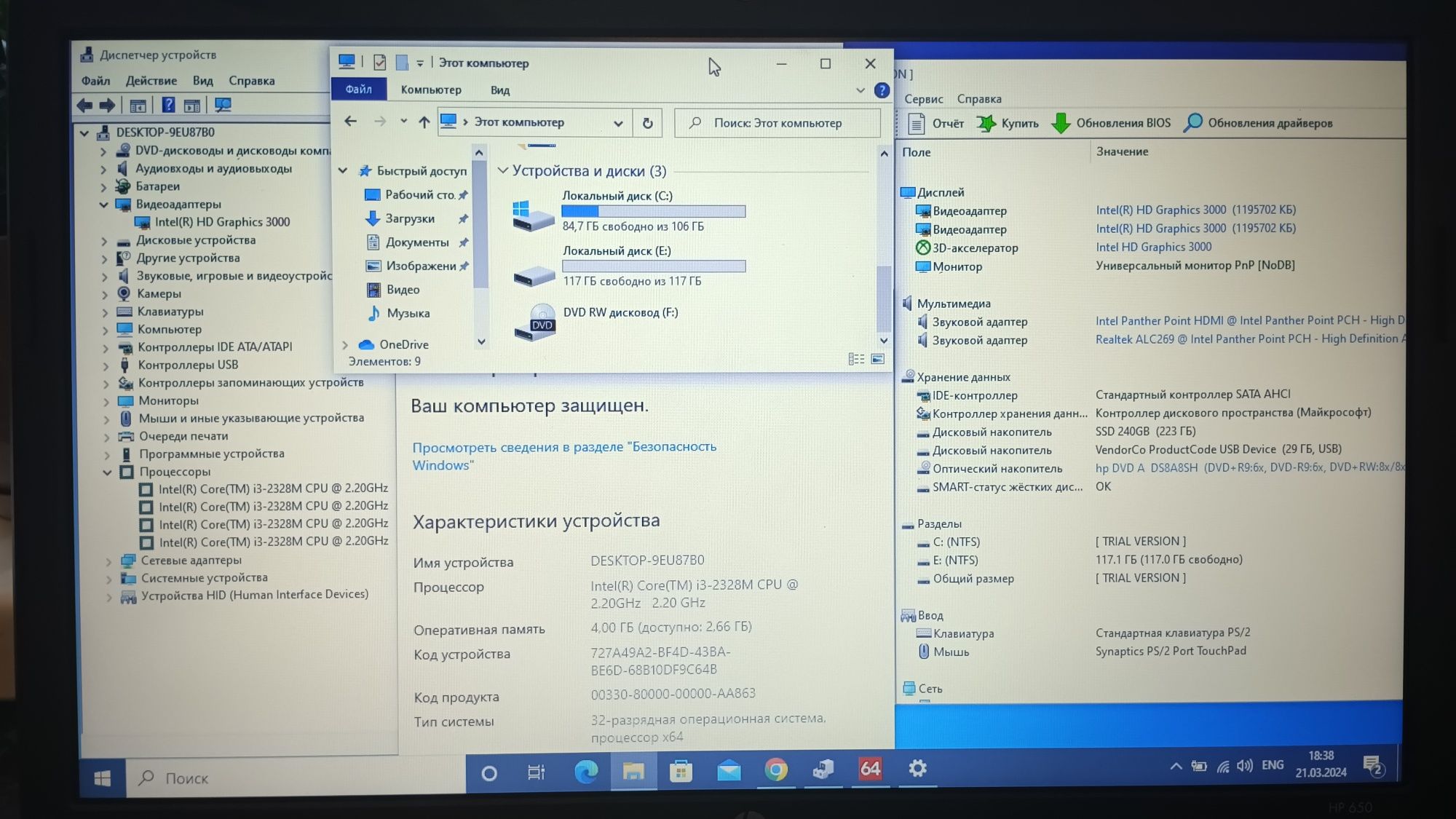Open Документы in Explorer quick access
The width and height of the screenshot is (1456, 819).
(x=417, y=242)
